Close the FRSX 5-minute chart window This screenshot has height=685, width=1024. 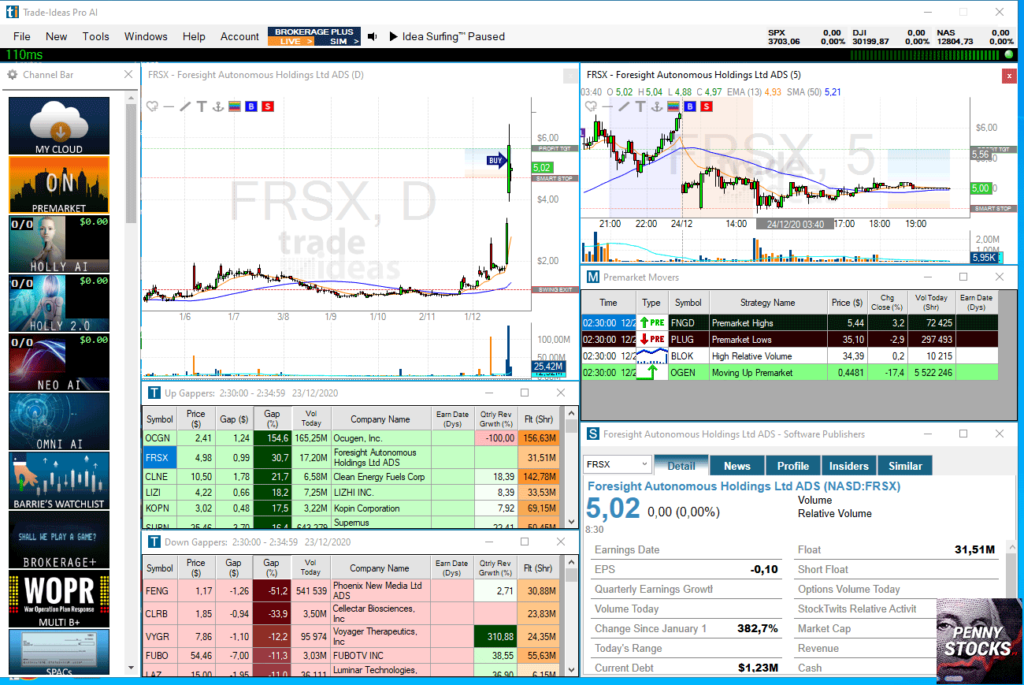(x=1009, y=76)
